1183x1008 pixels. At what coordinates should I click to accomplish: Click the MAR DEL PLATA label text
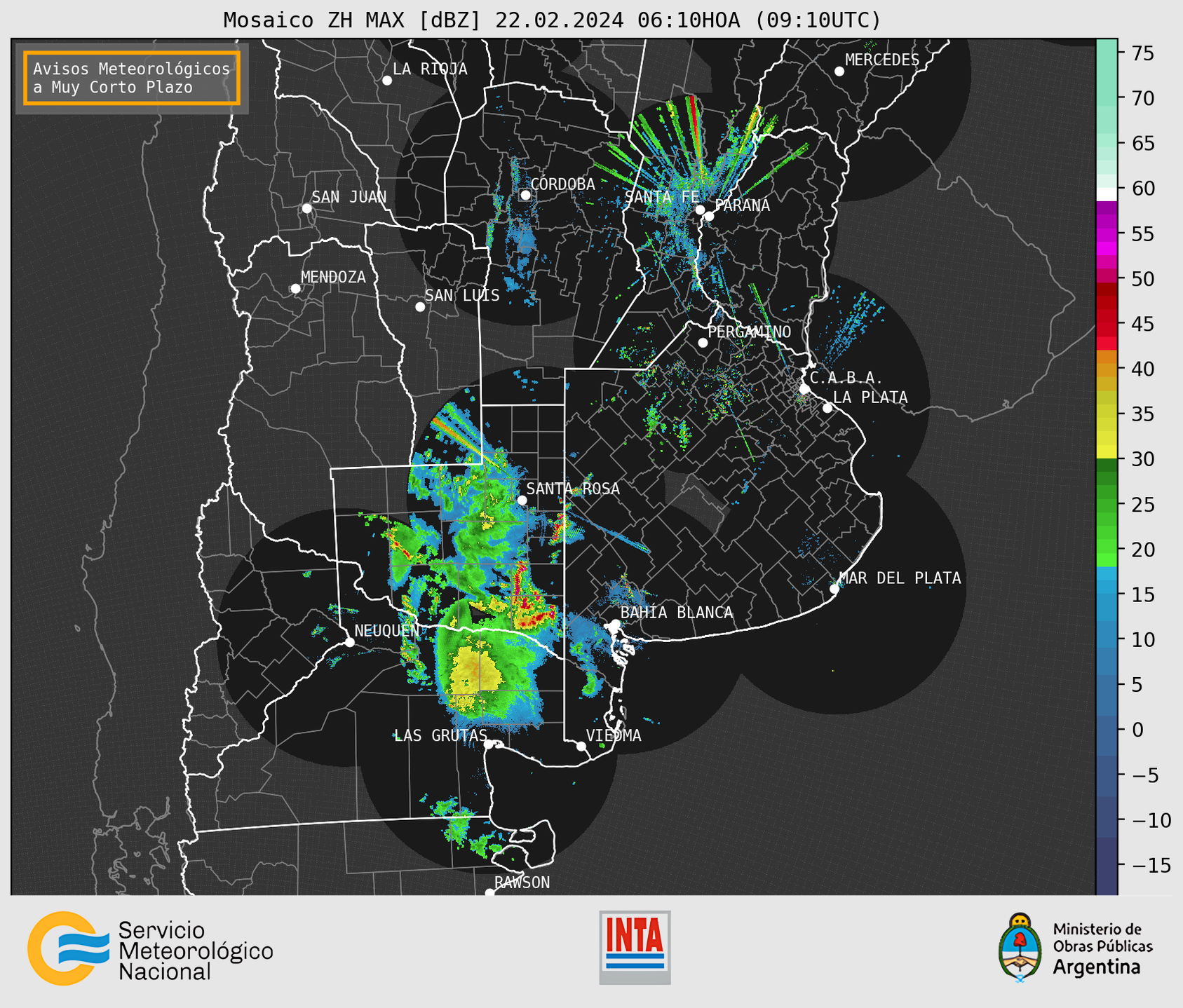point(900,578)
